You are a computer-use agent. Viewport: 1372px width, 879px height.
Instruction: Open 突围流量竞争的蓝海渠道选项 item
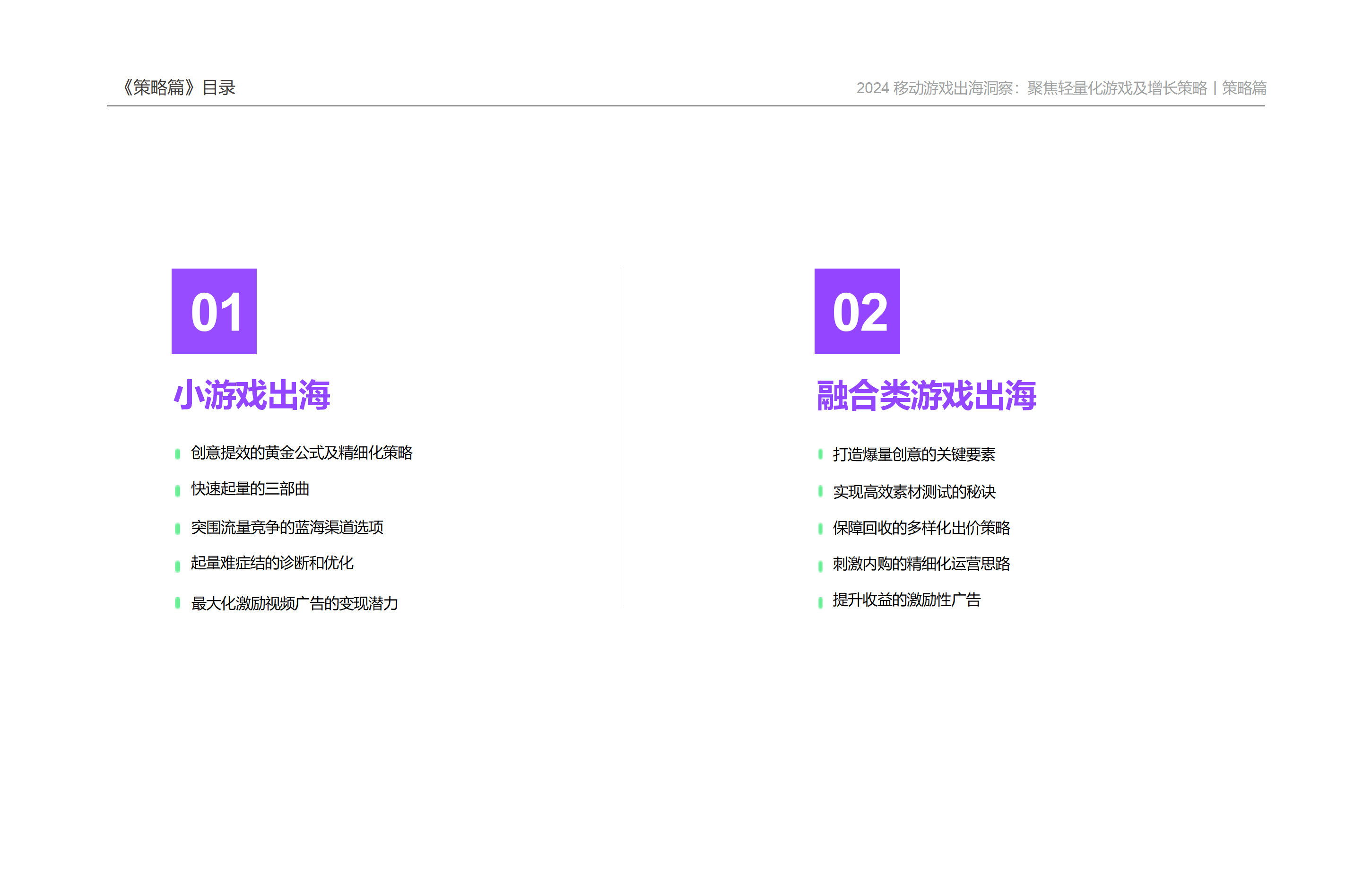tap(287, 527)
